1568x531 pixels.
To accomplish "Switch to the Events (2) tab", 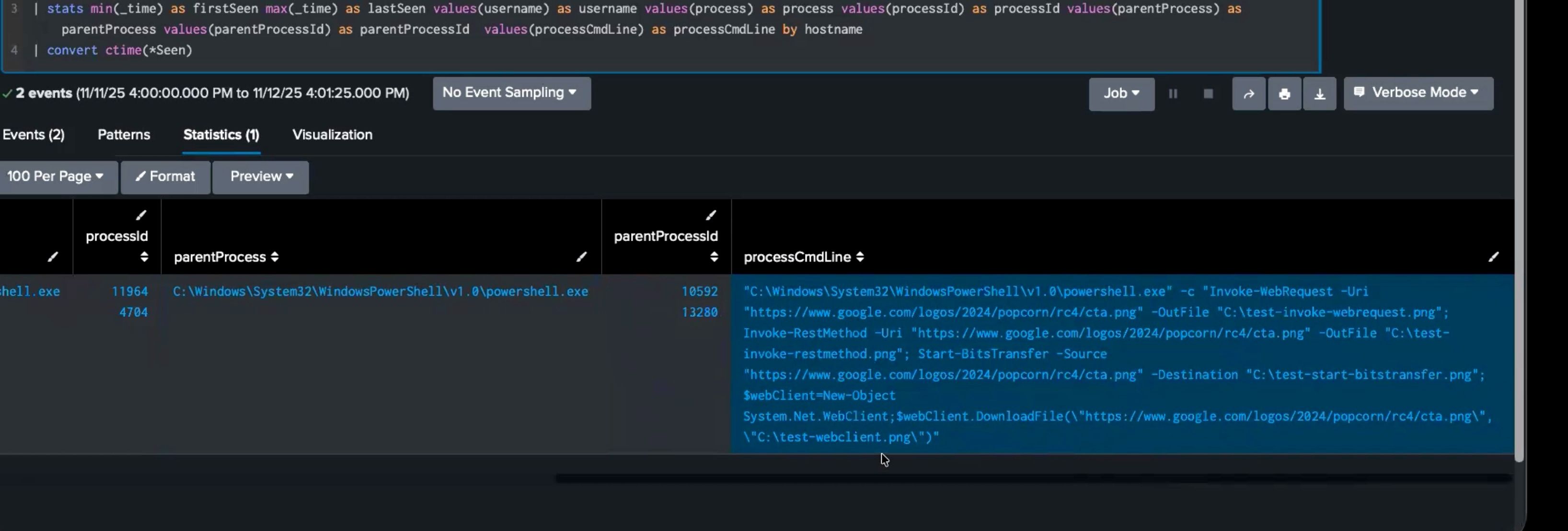I will coord(34,135).
